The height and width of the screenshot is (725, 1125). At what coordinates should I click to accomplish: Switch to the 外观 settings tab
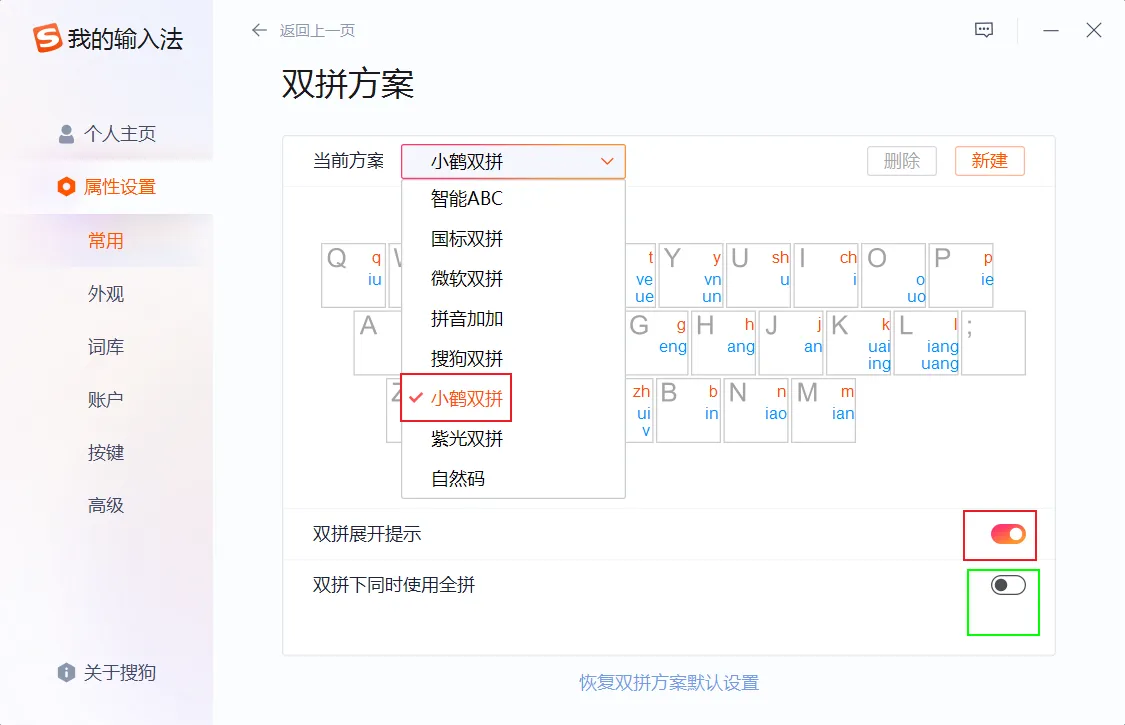click(106, 294)
